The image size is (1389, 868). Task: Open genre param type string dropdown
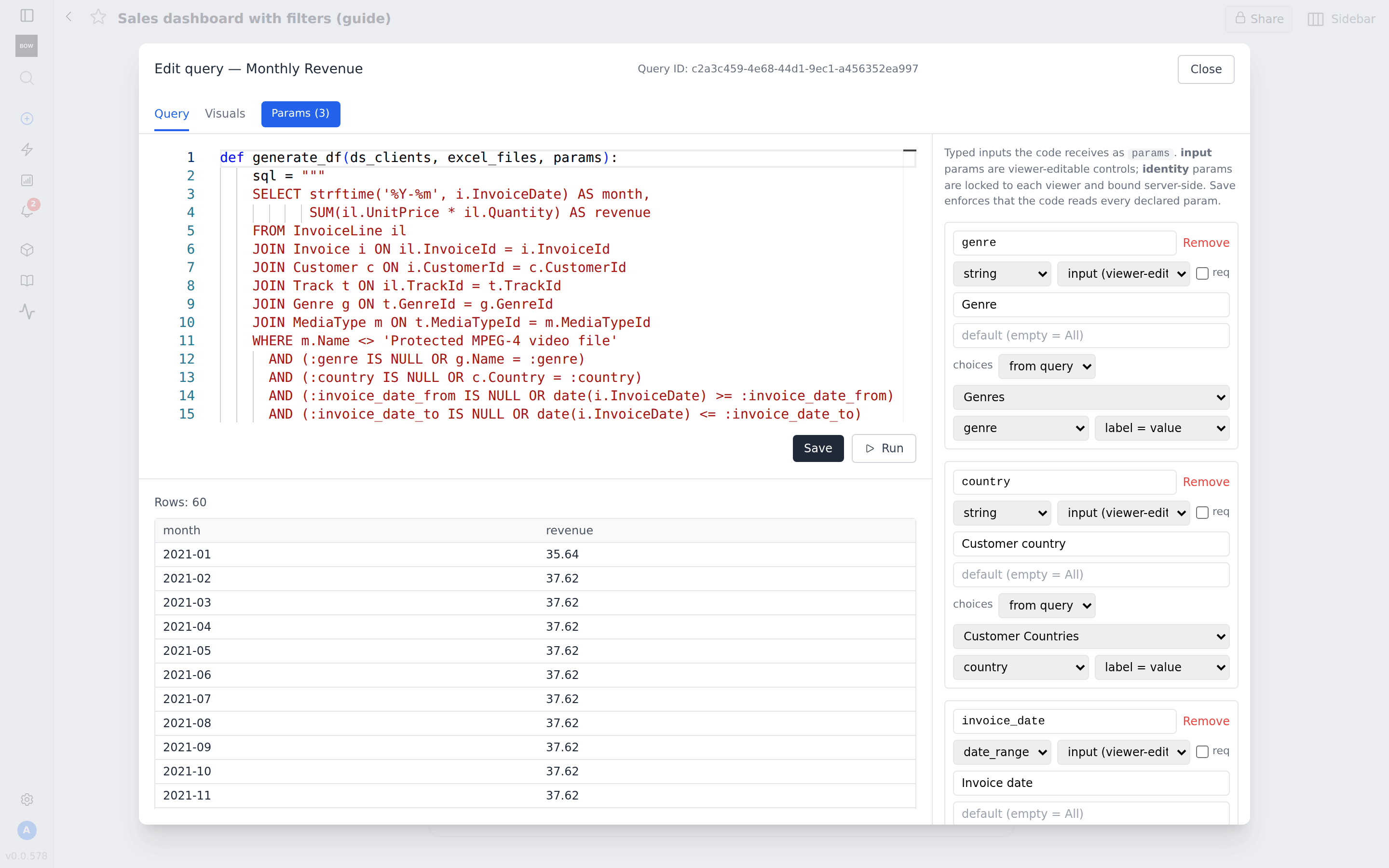coord(1002,274)
